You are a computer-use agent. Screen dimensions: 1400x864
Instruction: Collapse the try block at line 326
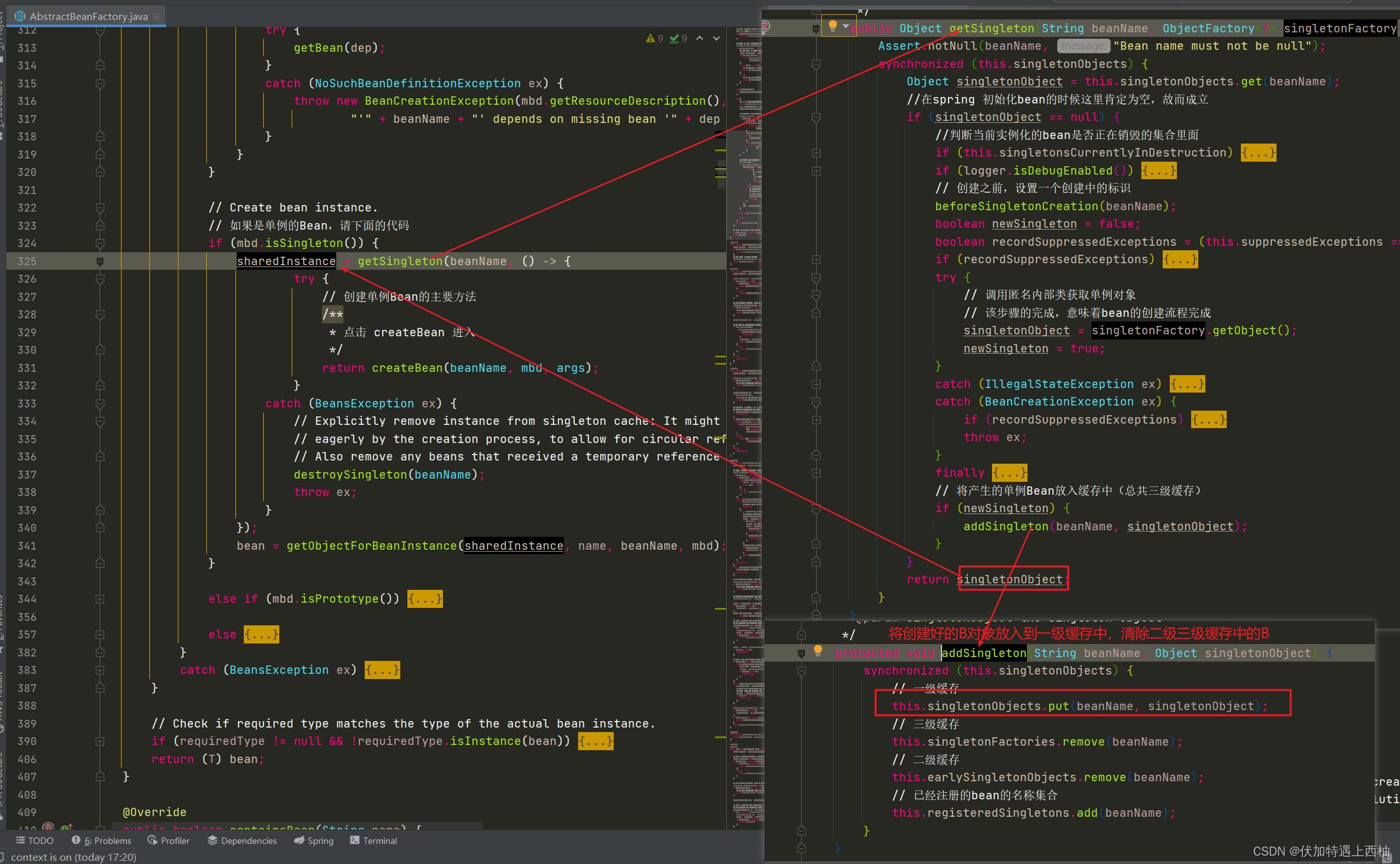click(100, 279)
